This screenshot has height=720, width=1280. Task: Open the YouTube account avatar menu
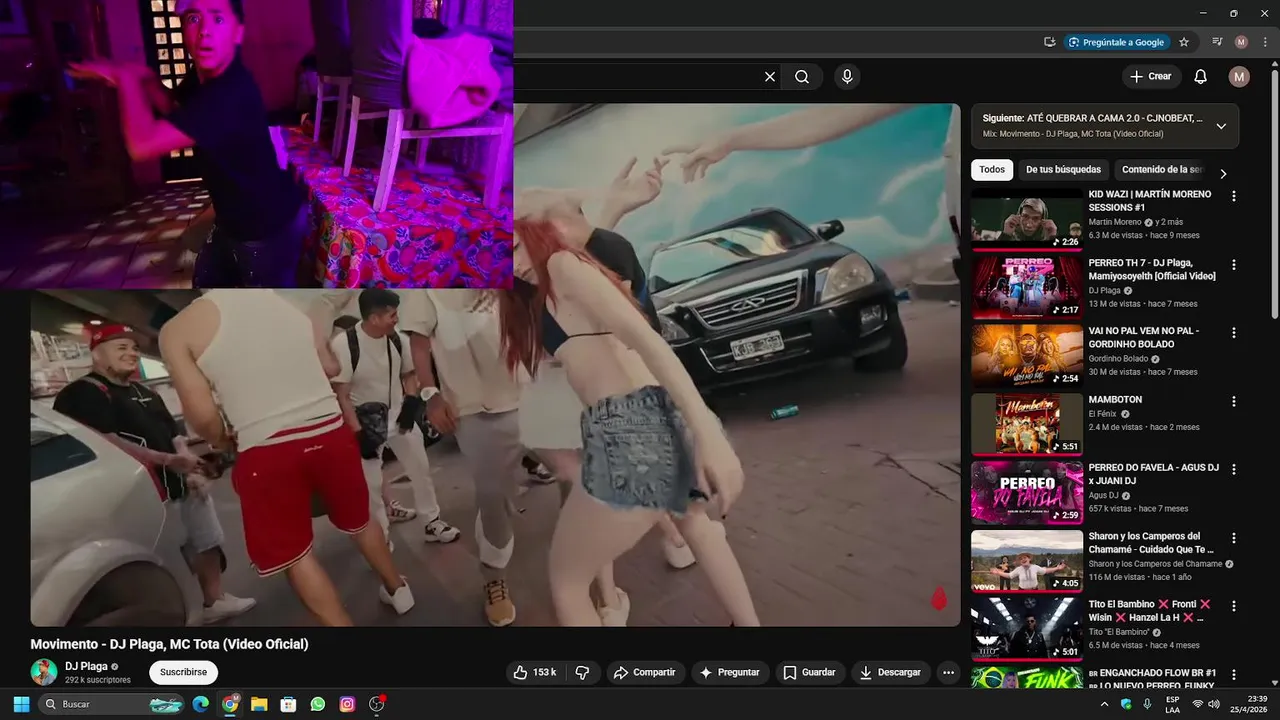tap(1239, 77)
